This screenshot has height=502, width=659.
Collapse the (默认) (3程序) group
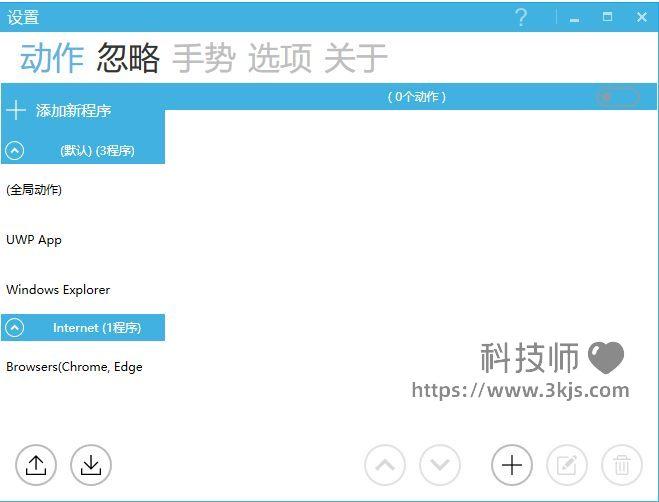coord(15,150)
